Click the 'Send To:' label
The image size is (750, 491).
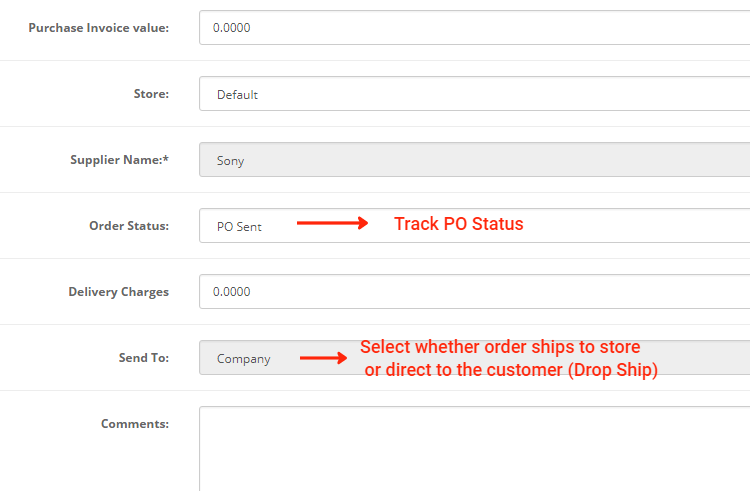143,358
